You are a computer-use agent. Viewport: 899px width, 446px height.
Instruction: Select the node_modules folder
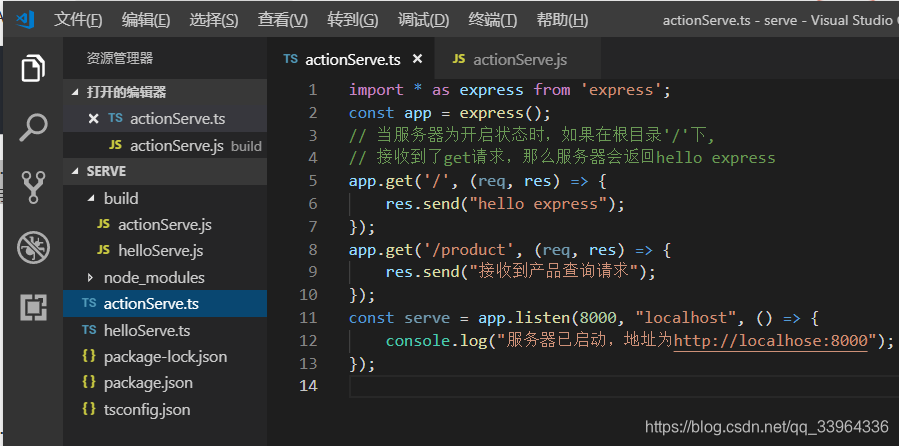165,277
